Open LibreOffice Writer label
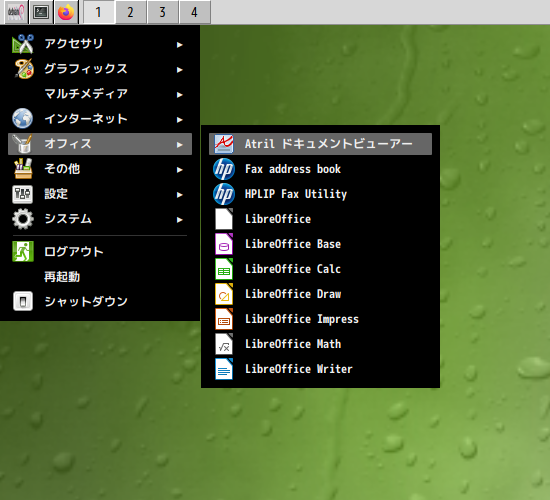The width and height of the screenshot is (550, 500). 299,369
